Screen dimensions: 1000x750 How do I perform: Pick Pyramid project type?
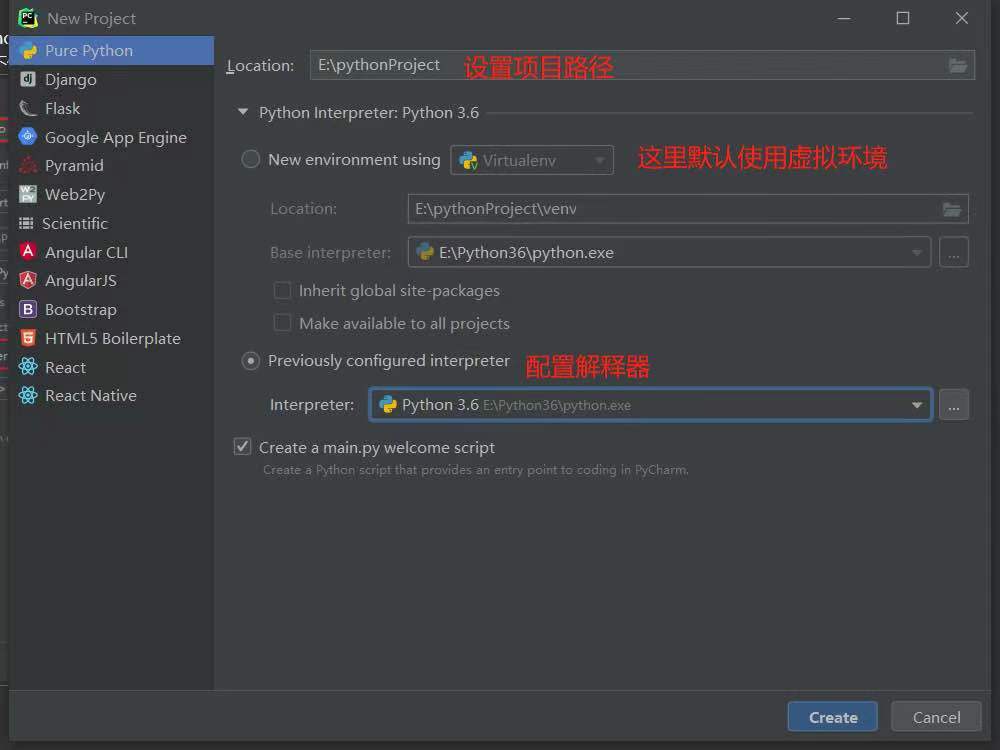pyautogui.click(x=112, y=165)
